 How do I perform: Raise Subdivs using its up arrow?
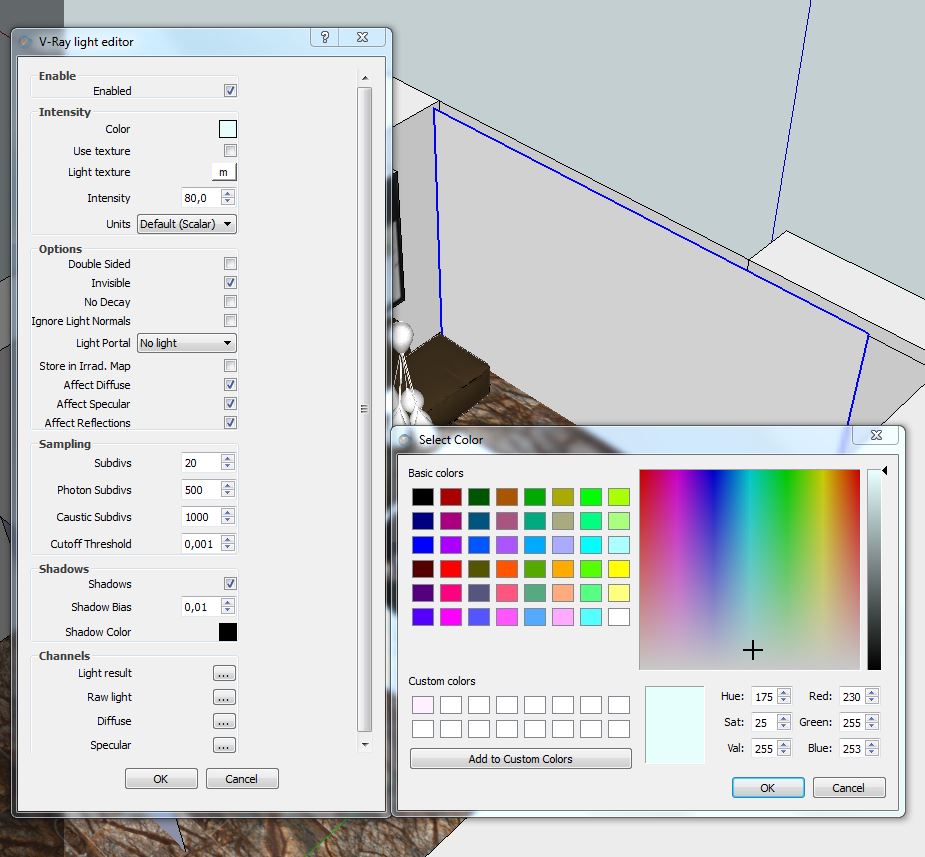coord(228,458)
